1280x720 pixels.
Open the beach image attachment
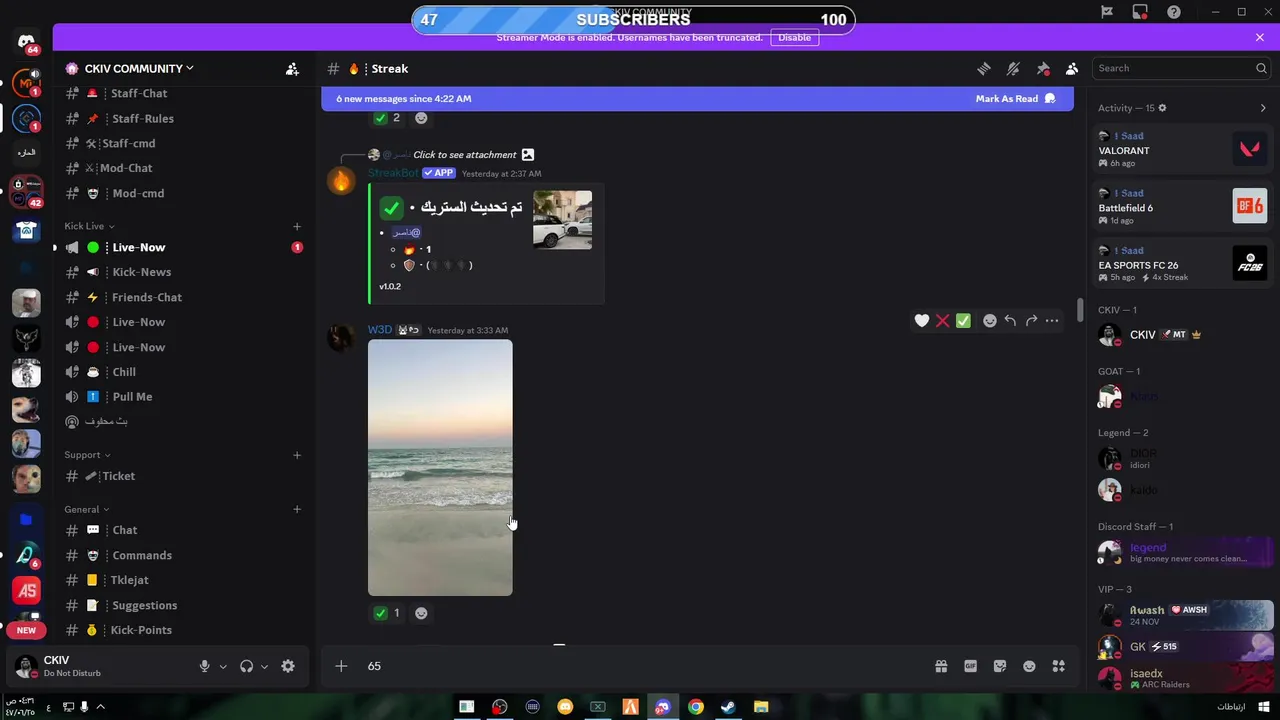tap(440, 468)
